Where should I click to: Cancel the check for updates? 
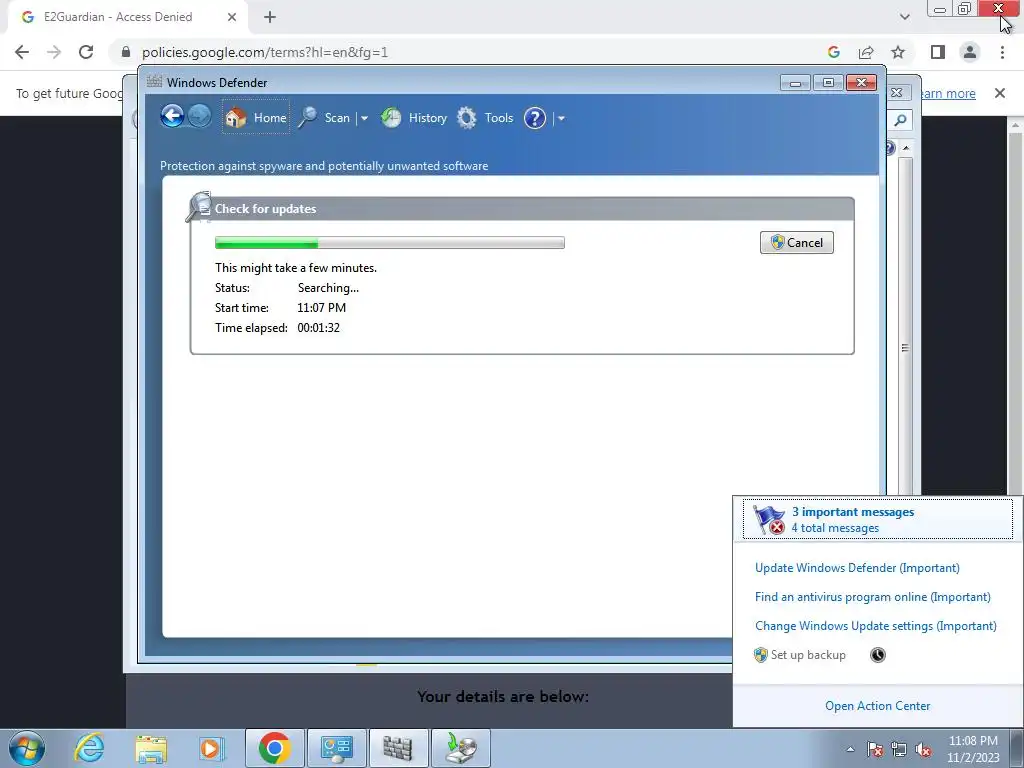797,242
